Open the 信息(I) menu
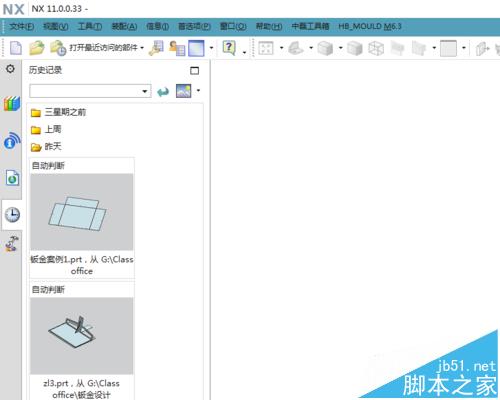500x400 pixels. coord(158,26)
